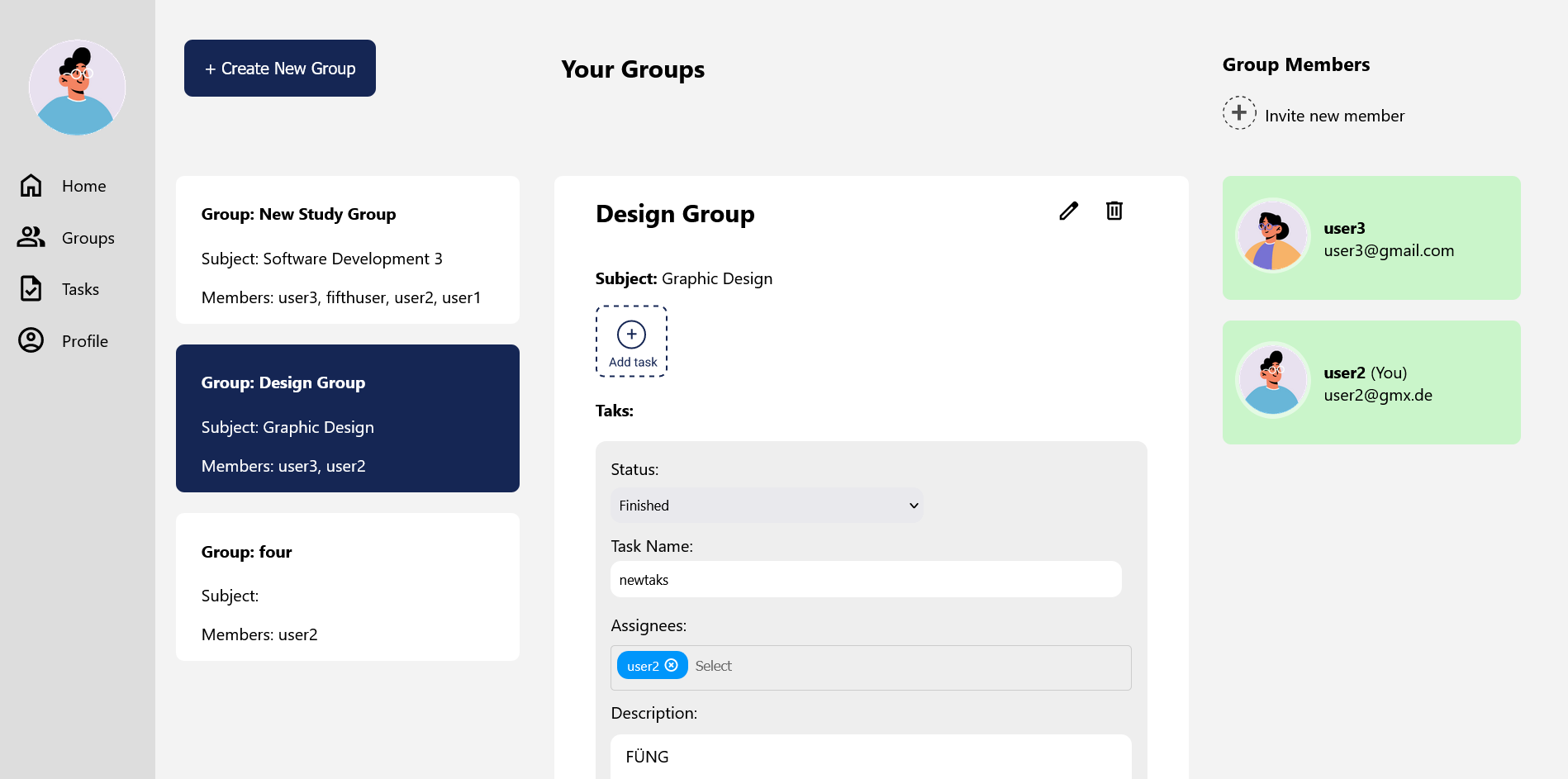Select the New Study Group card
The width and height of the screenshot is (1568, 779).
(347, 249)
